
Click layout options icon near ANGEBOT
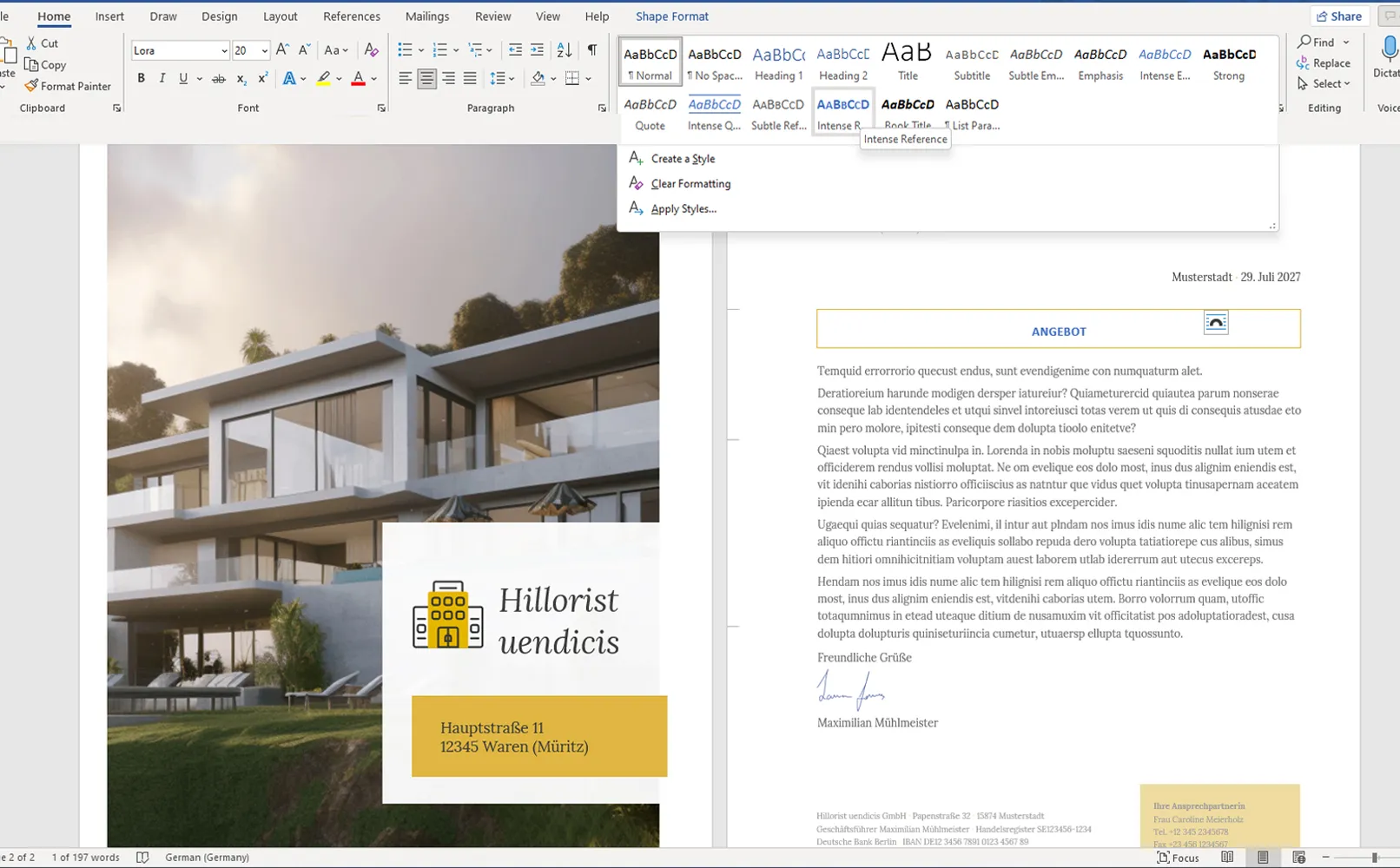point(1216,323)
